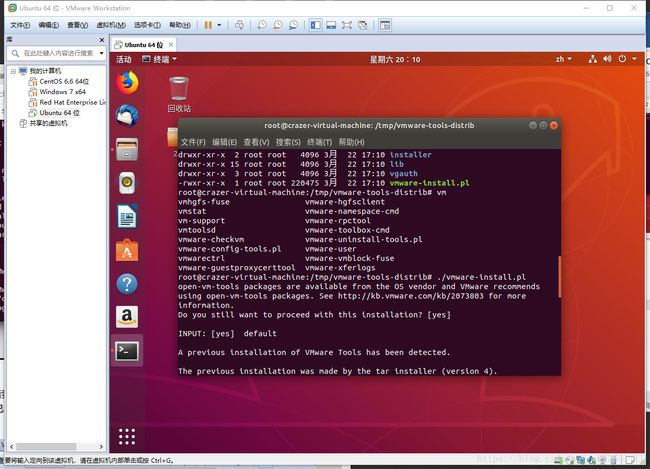Open the terminal 文件(F) menu

pyautogui.click(x=193, y=142)
